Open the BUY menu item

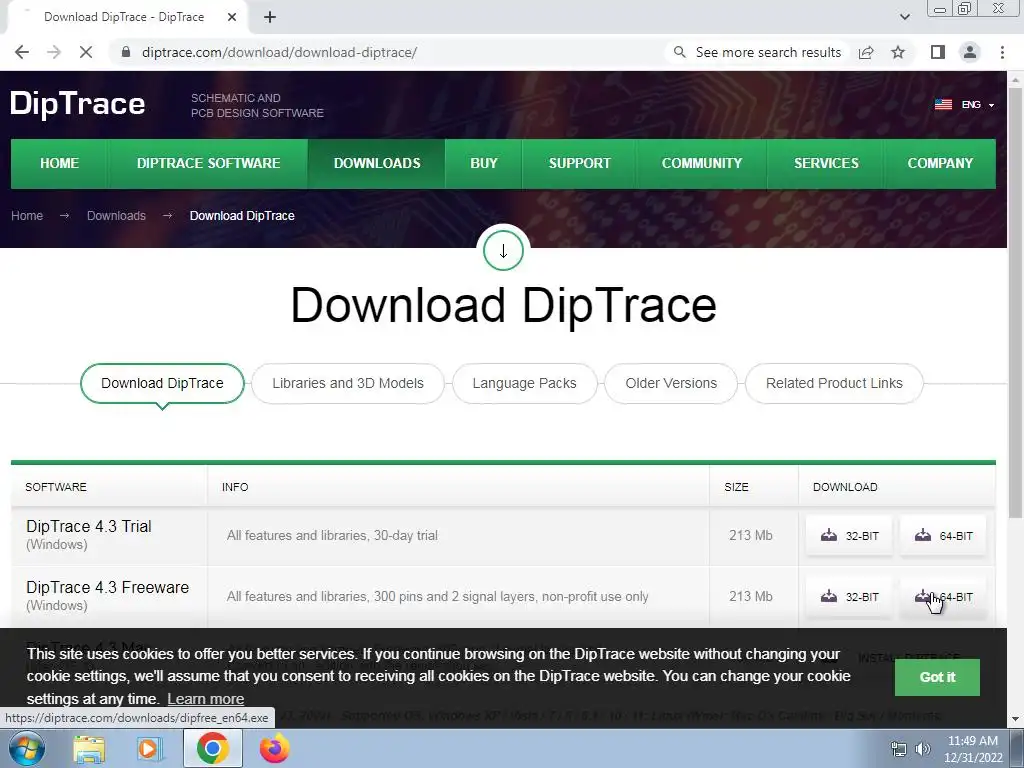(484, 163)
